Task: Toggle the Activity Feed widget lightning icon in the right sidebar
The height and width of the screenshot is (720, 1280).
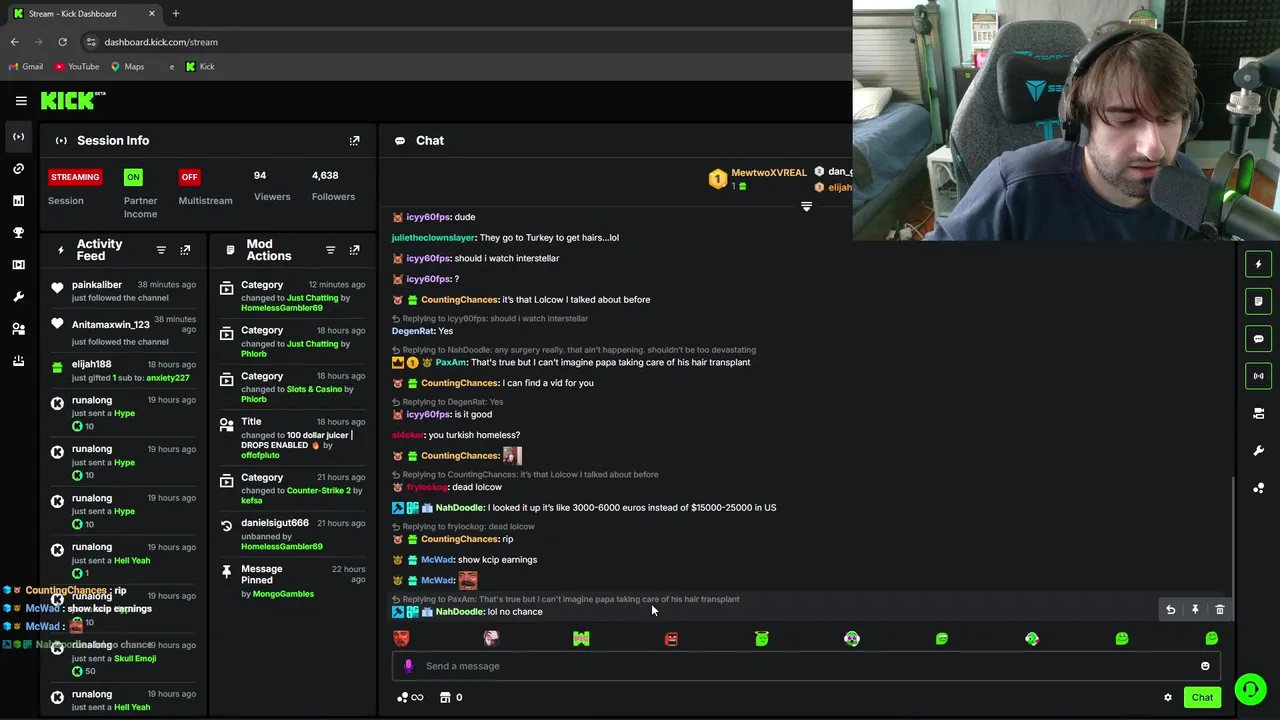Action: [x=1258, y=264]
